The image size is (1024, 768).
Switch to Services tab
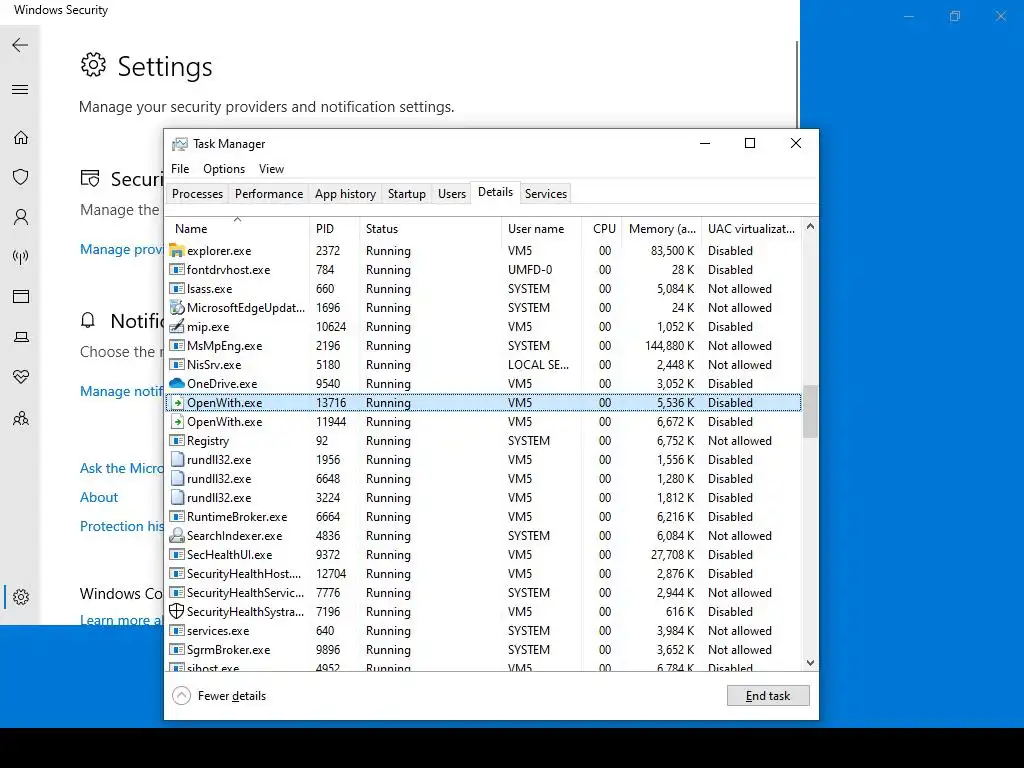546,194
